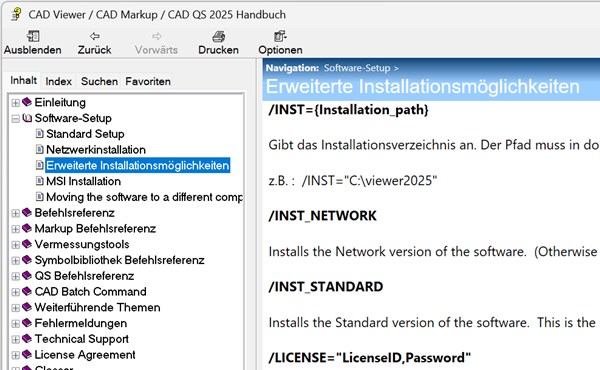Expand the QS Befehlsreferenz node
This screenshot has height=370, width=600.
coord(15,276)
